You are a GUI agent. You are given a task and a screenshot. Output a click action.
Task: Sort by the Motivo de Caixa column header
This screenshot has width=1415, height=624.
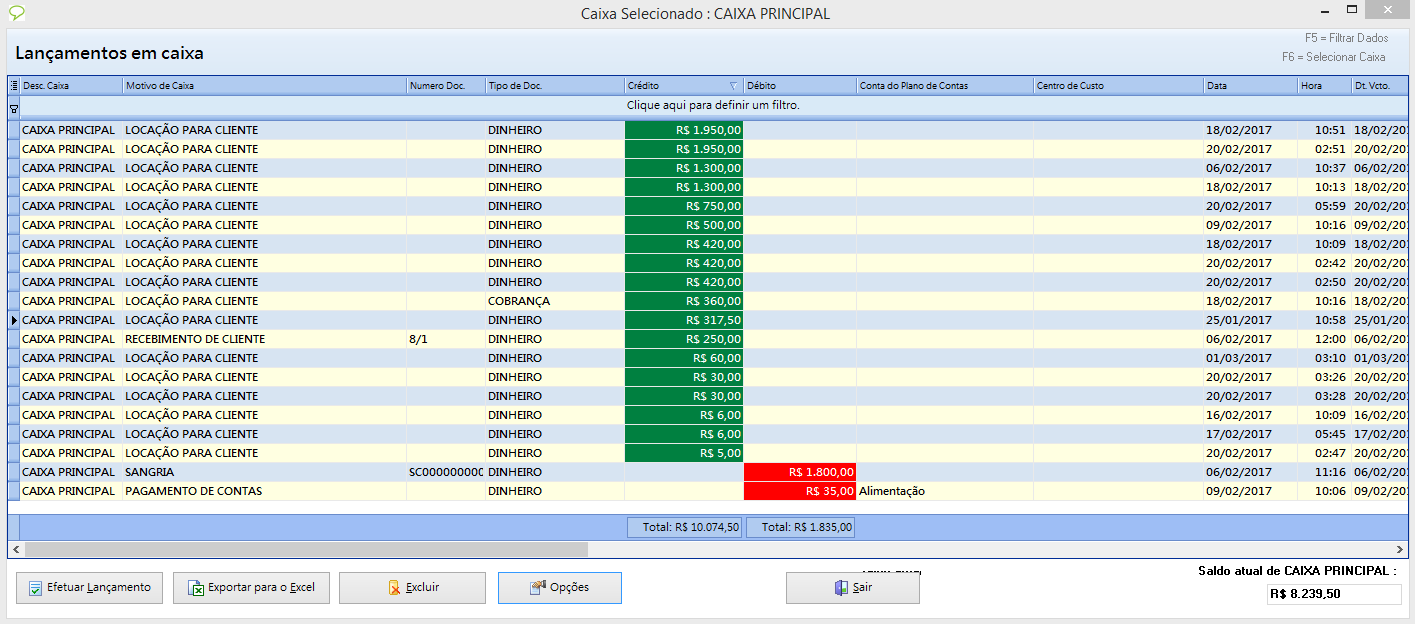(x=264, y=86)
